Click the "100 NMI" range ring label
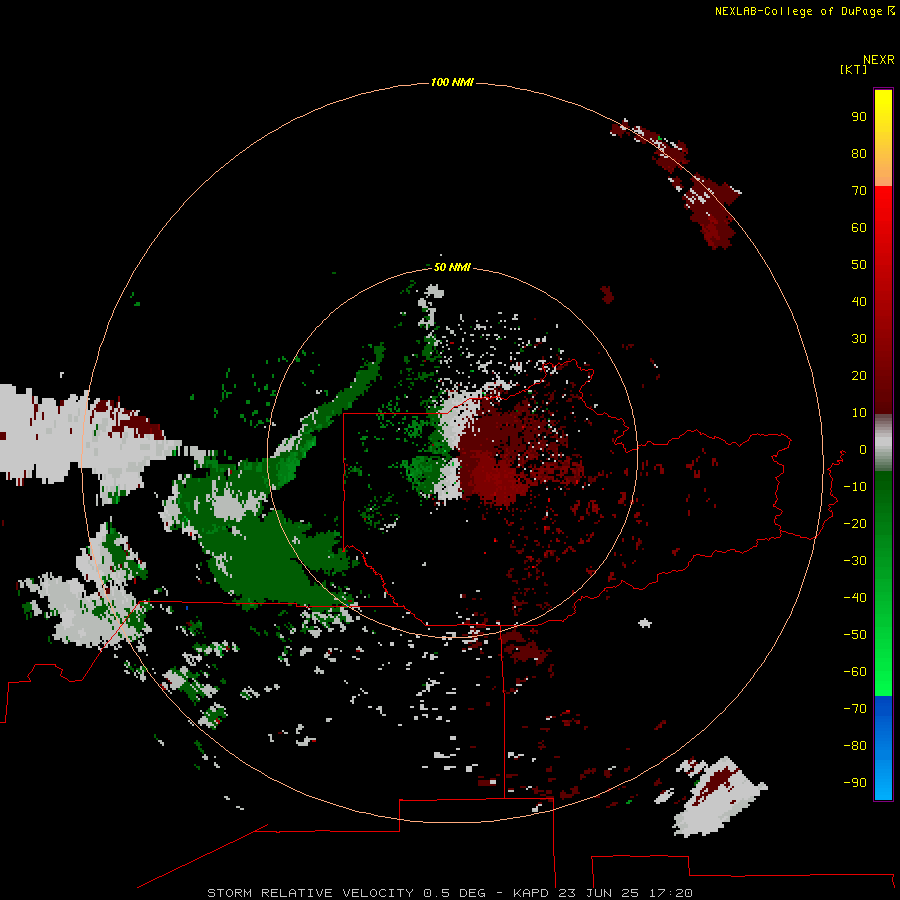900x900 pixels. pos(452,83)
